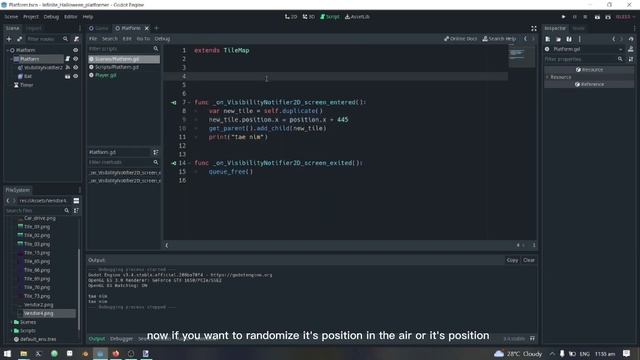
Task: Open Inspector object history icon
Action: [631, 39]
